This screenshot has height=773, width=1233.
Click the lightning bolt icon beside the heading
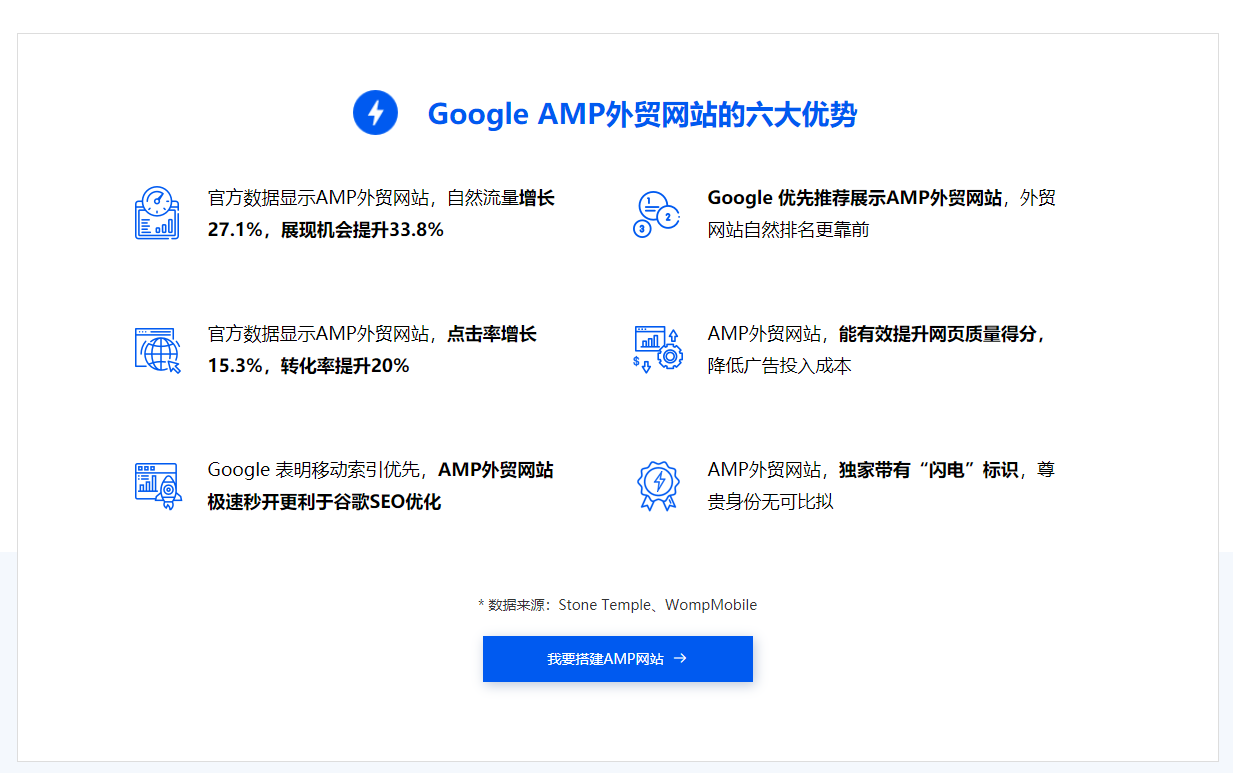[x=375, y=113]
